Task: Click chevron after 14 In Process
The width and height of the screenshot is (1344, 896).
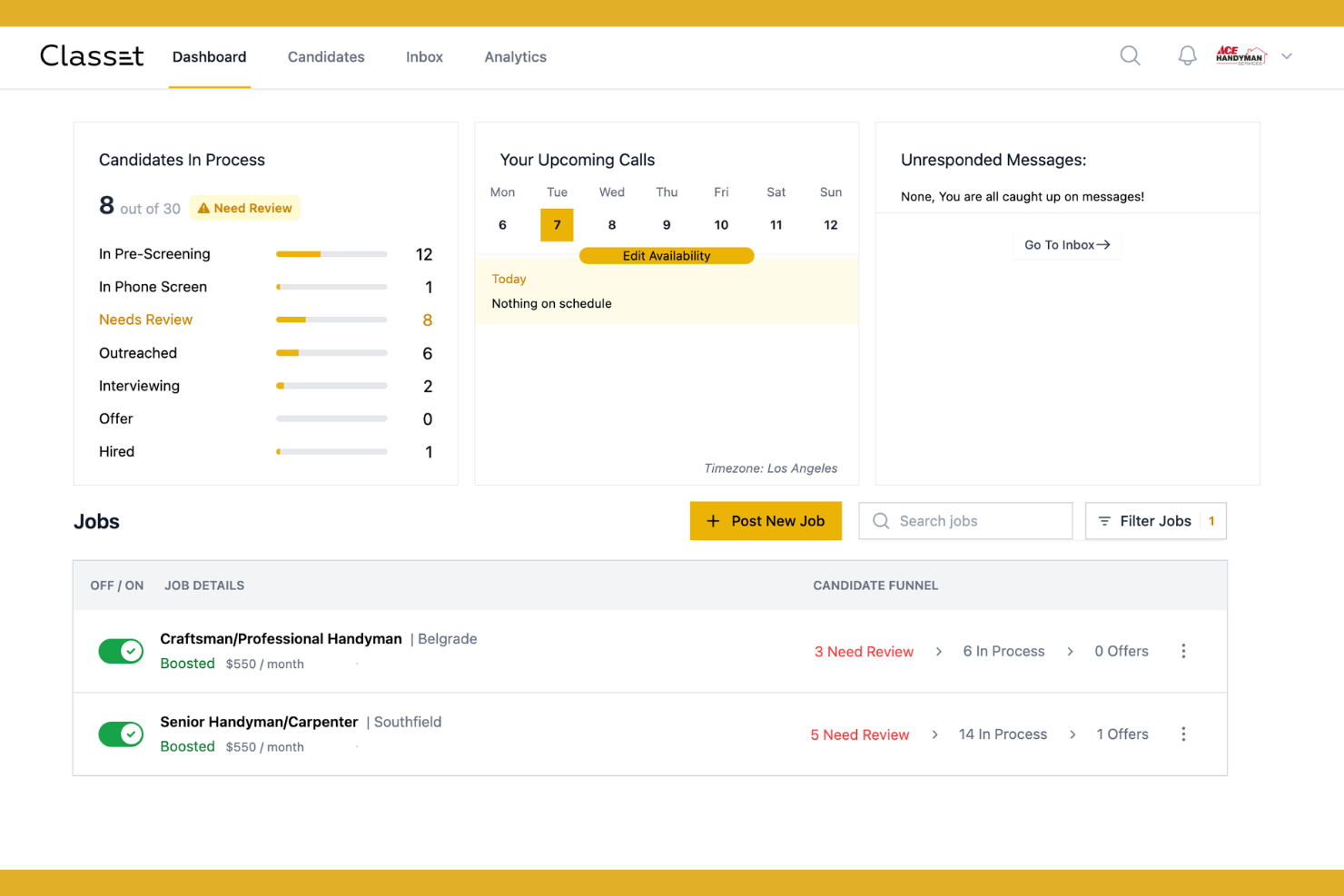Action: pyautogui.click(x=1072, y=734)
